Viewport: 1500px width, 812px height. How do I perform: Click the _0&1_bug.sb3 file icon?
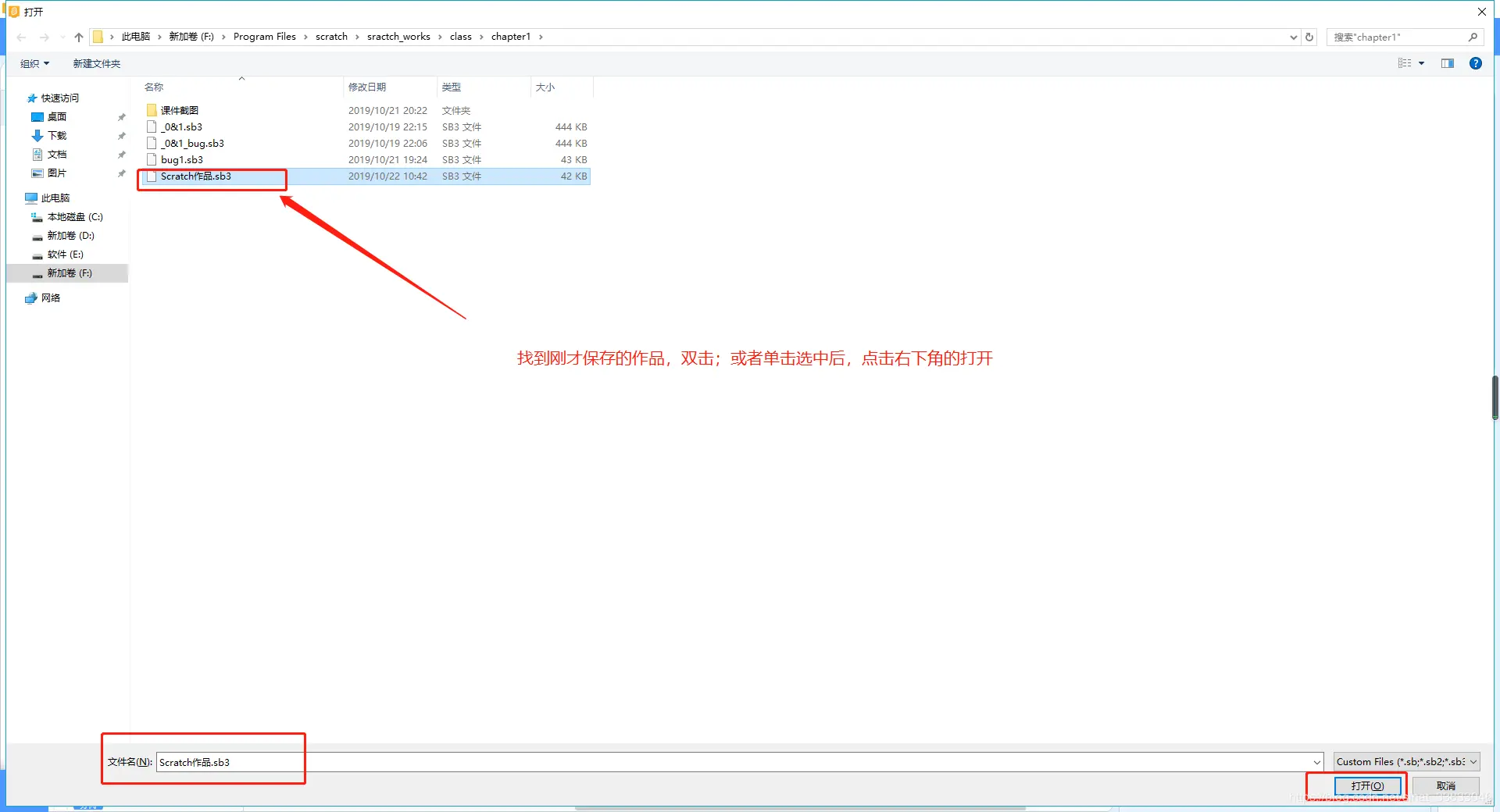coord(152,143)
